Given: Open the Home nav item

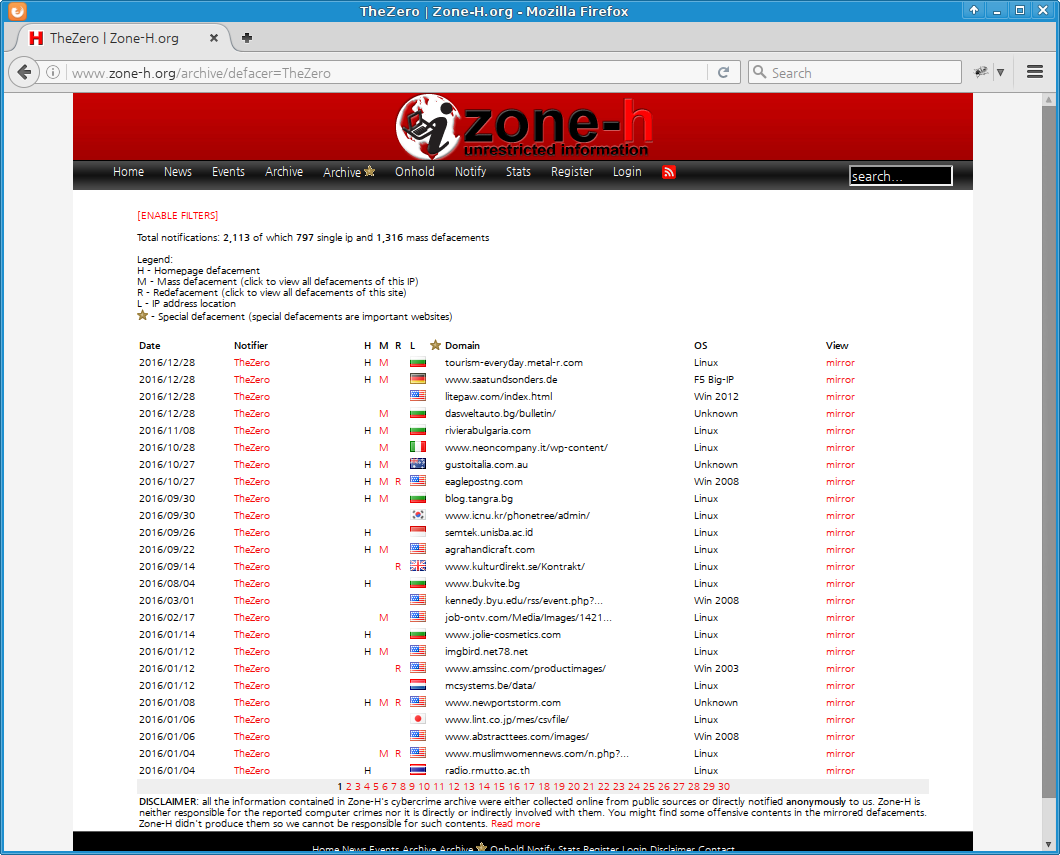Looking at the screenshot, I should [128, 172].
